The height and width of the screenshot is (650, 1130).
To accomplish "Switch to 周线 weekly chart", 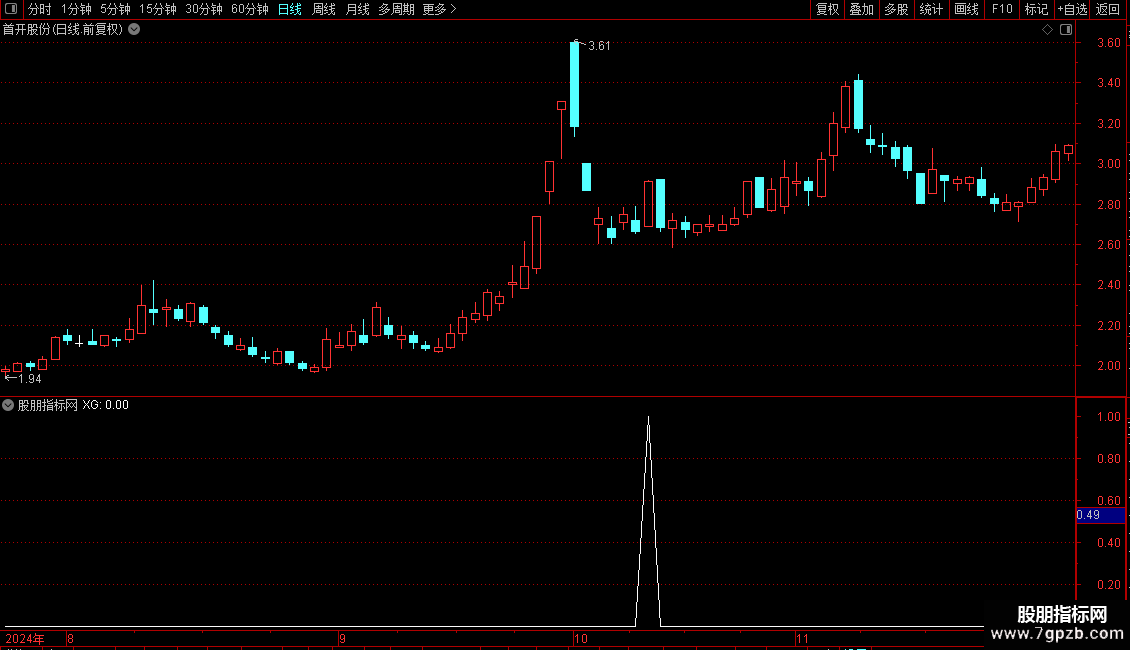I will click(324, 9).
